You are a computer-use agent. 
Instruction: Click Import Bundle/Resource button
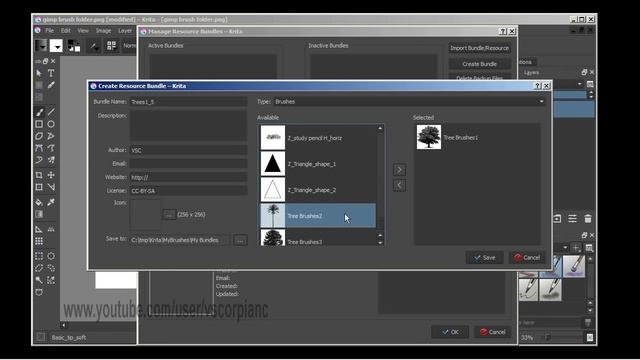click(x=480, y=48)
